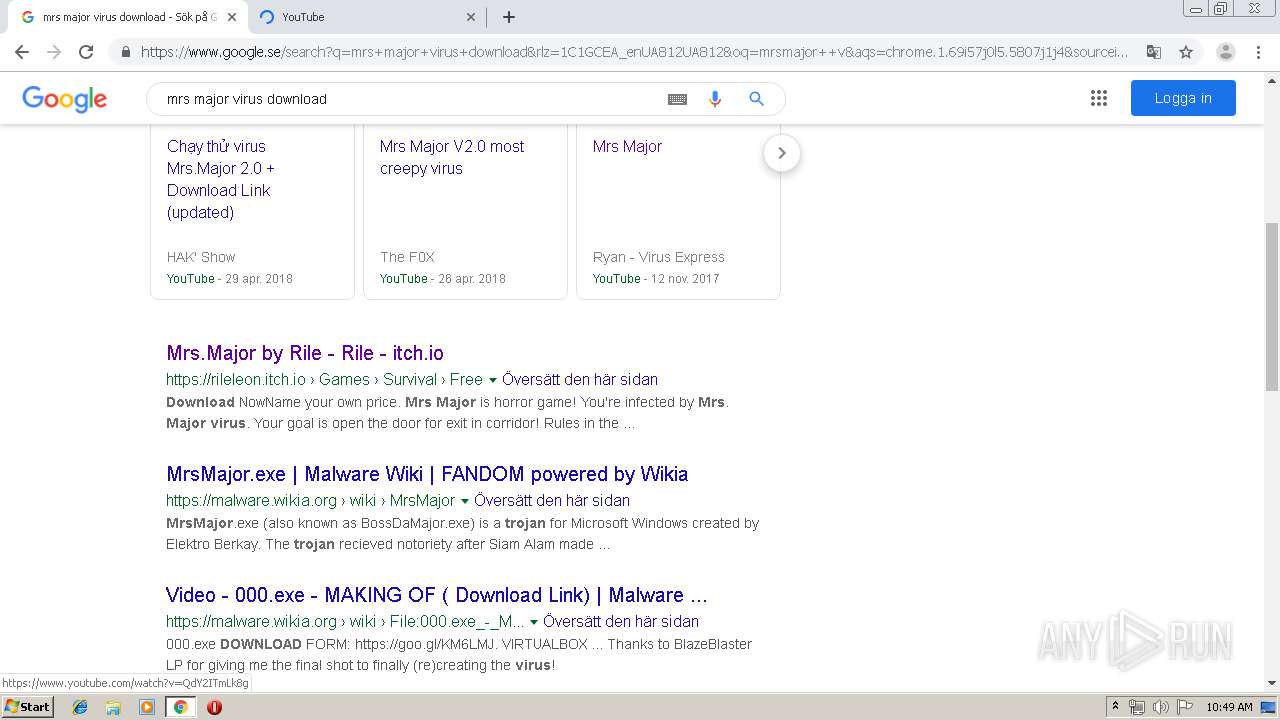This screenshot has width=1280, height=720.
Task: Open the volume tray icon
Action: (1160, 707)
